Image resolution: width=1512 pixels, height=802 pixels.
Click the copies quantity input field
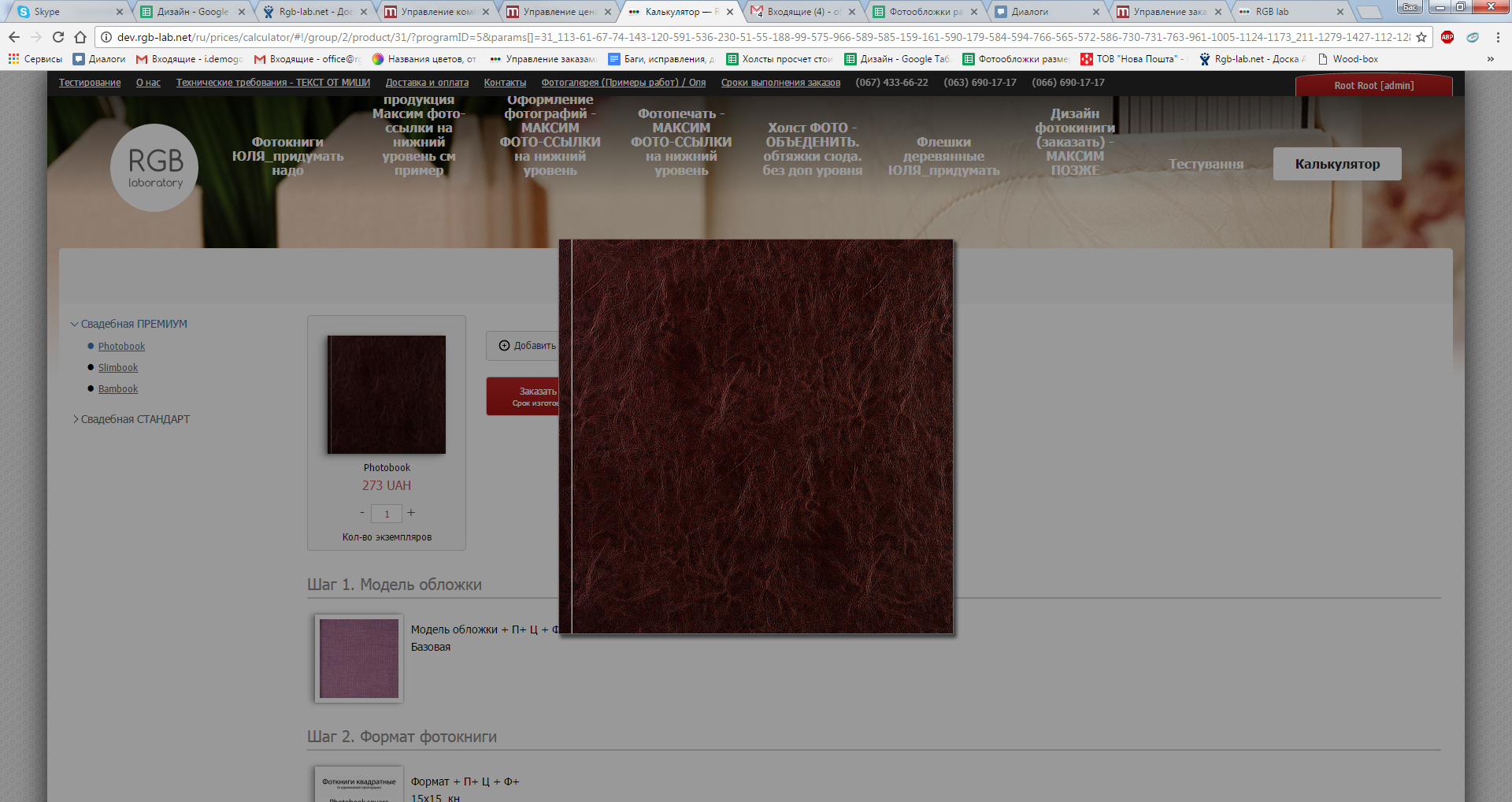click(387, 514)
